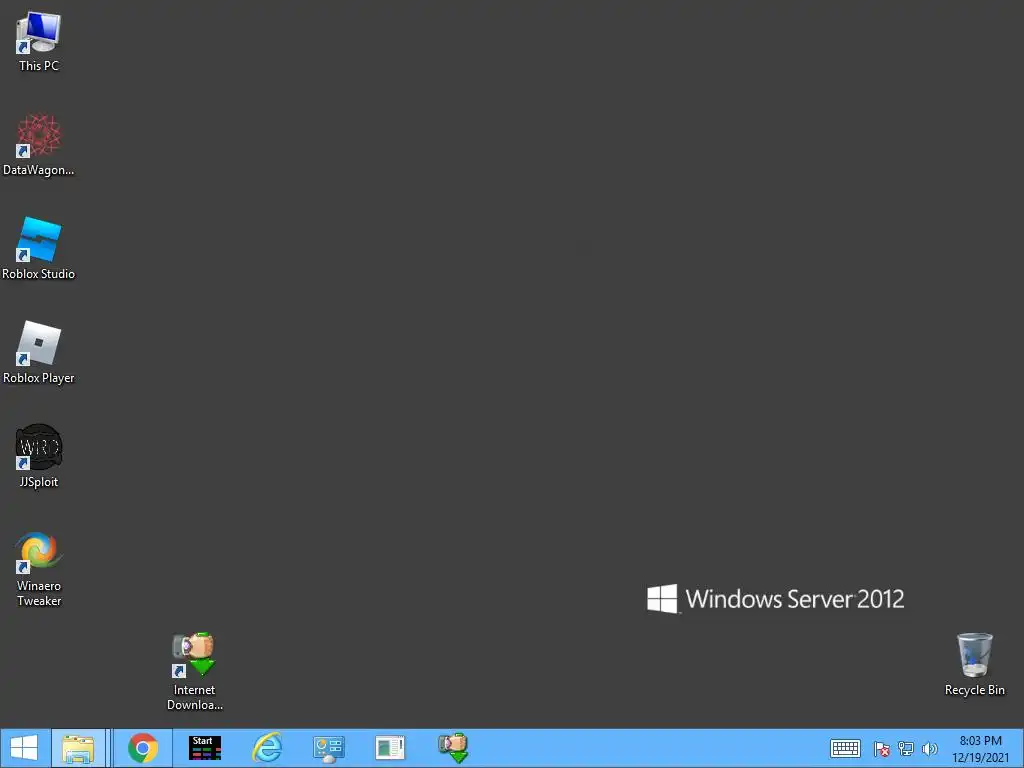The width and height of the screenshot is (1024, 768).
Task: Select the Internet Download Manager desktop shortcut
Action: point(194,671)
